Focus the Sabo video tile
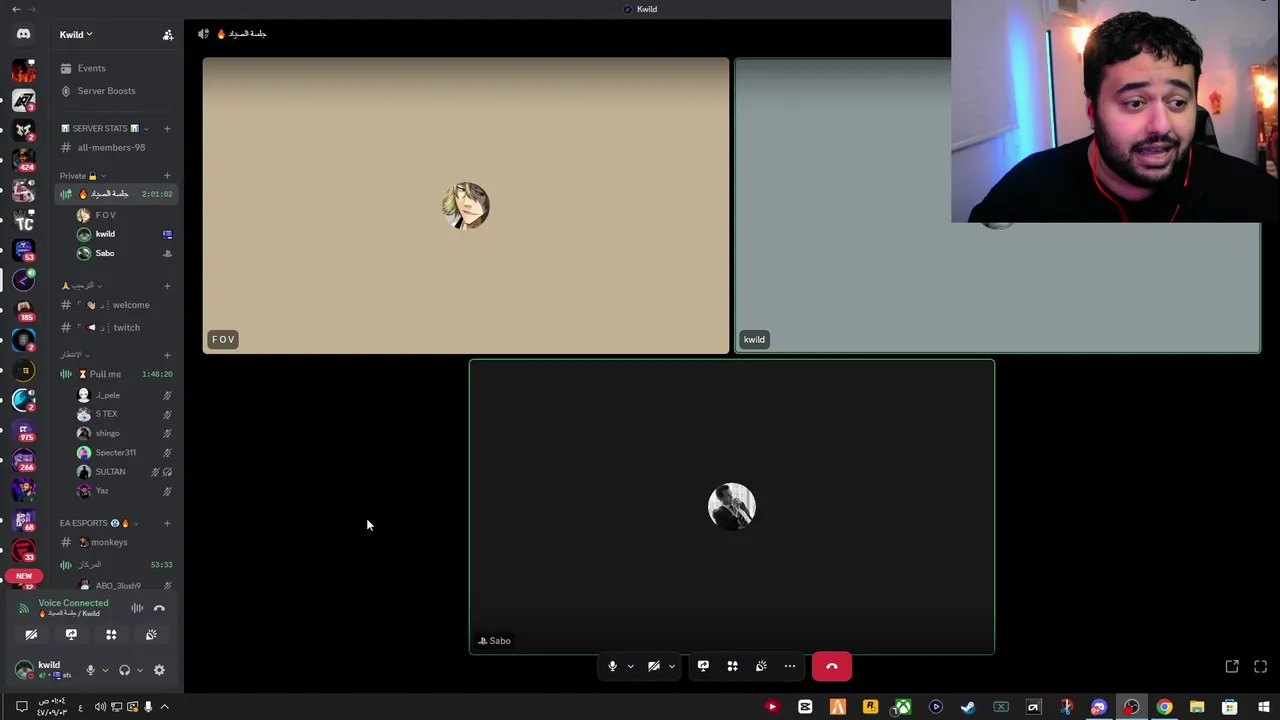 pos(732,507)
